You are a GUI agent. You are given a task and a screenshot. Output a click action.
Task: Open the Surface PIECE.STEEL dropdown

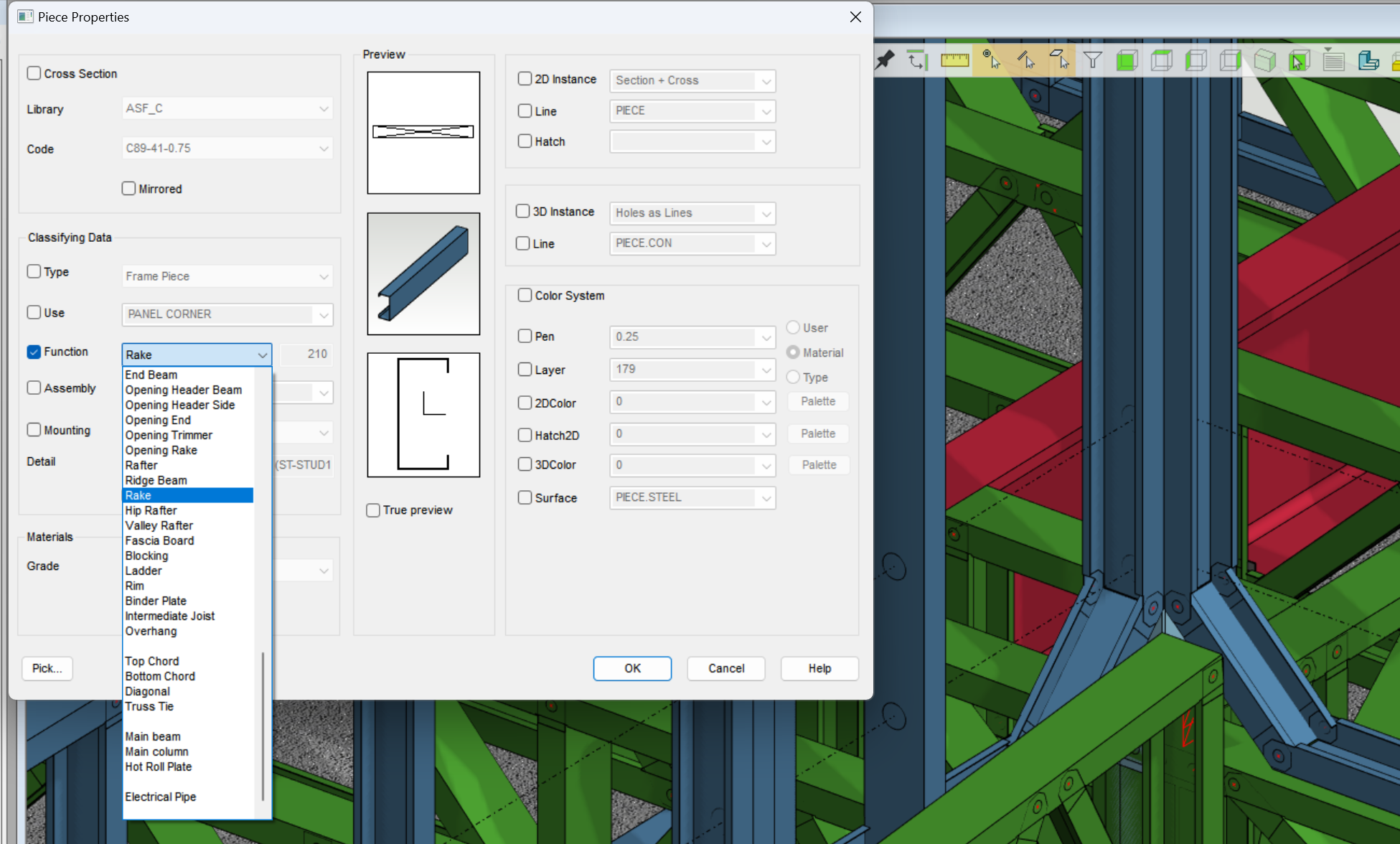click(766, 497)
